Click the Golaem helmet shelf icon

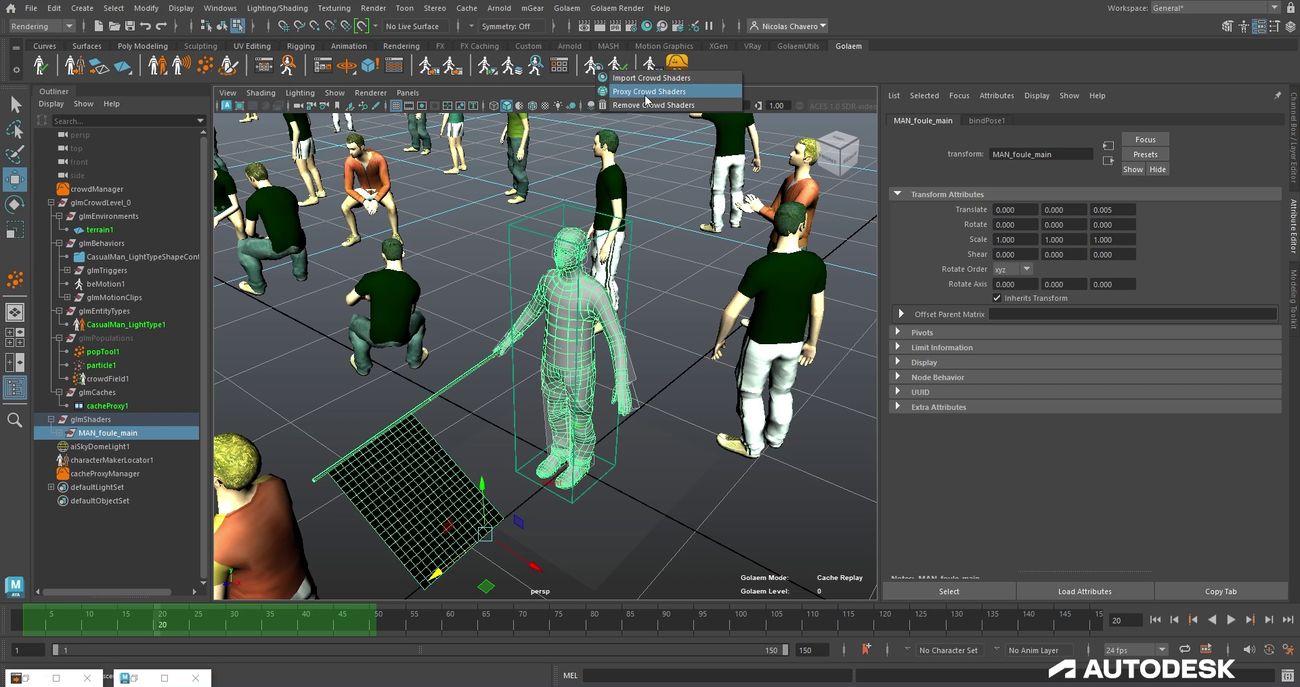pyautogui.click(x=677, y=64)
